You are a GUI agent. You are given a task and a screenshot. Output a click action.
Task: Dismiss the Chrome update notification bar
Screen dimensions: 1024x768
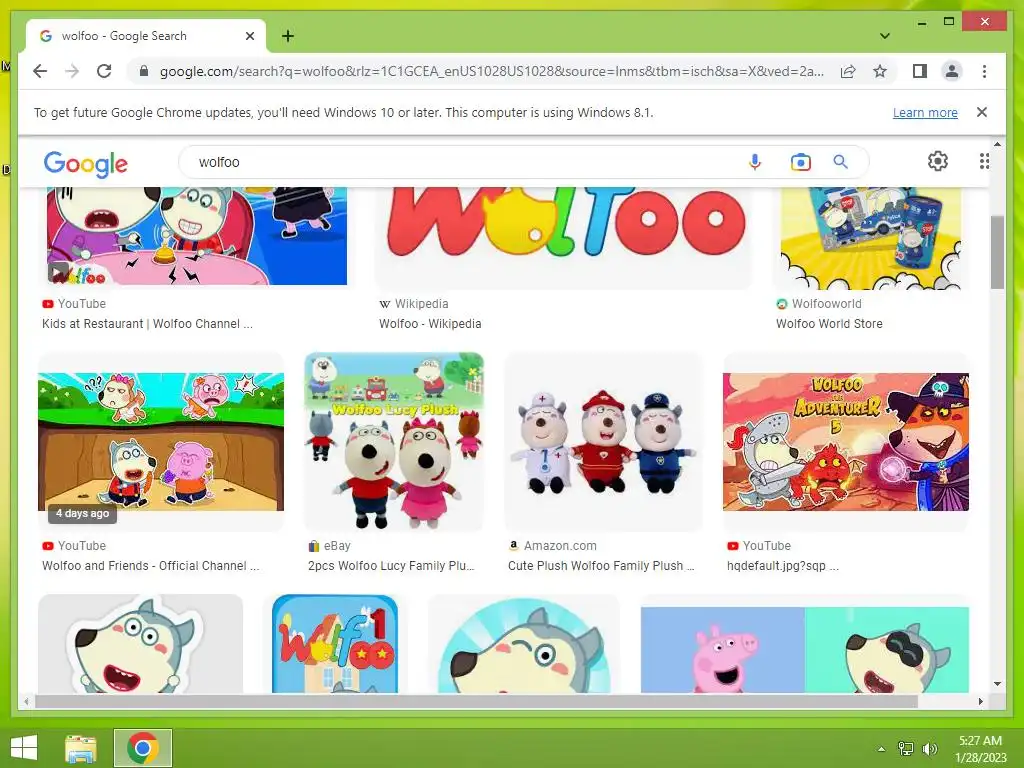[981, 112]
